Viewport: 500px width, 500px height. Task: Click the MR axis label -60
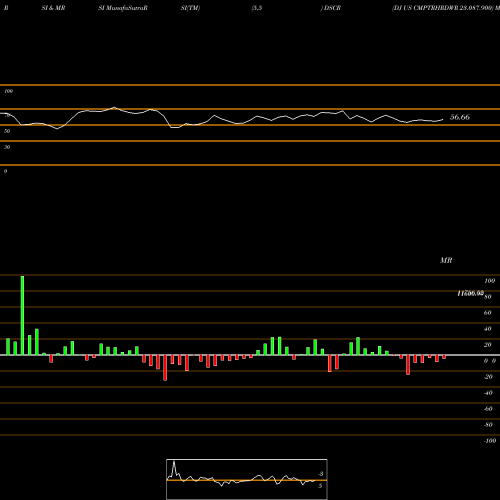point(488,409)
